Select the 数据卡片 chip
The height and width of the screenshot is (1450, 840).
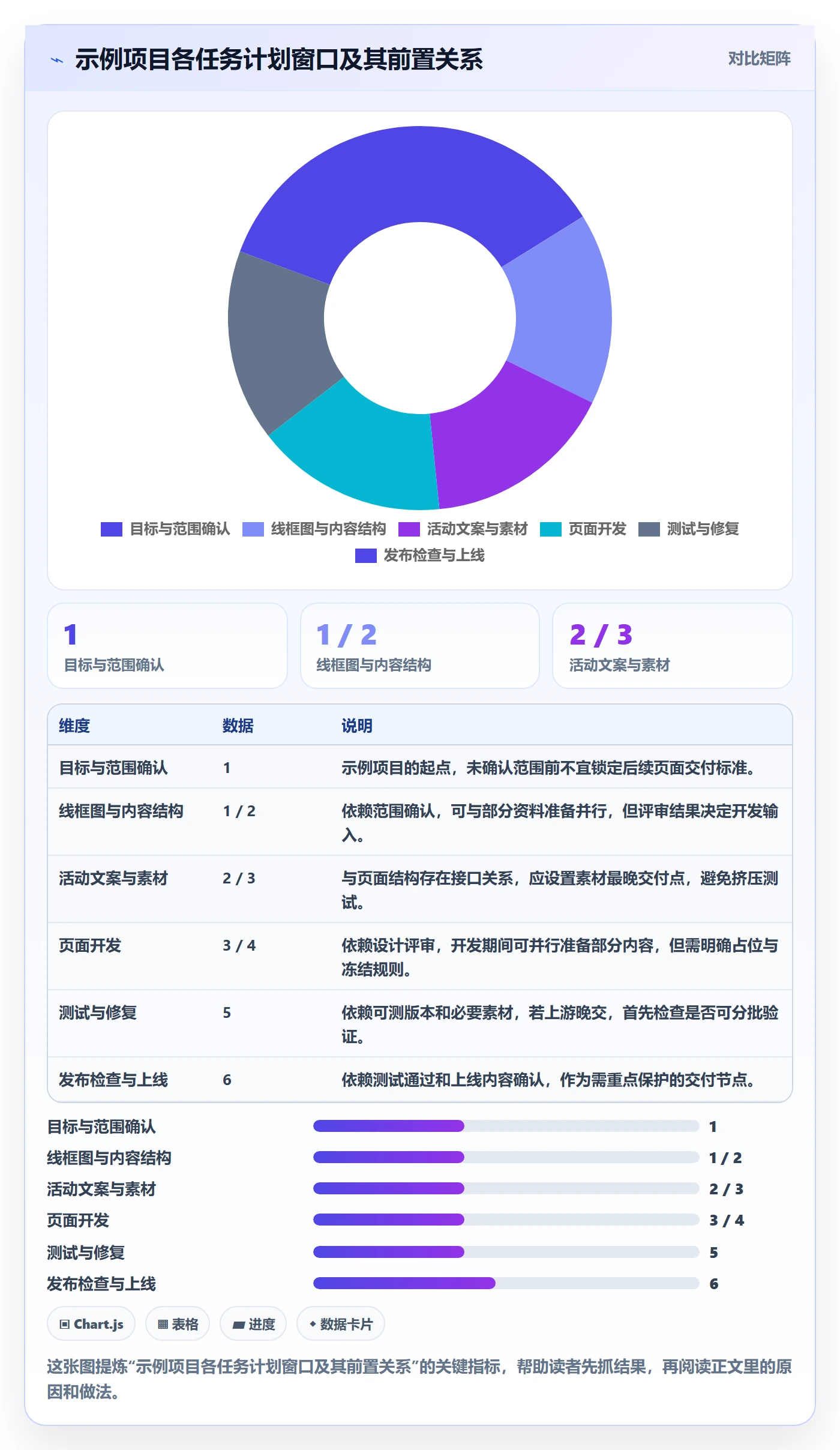(x=340, y=1323)
